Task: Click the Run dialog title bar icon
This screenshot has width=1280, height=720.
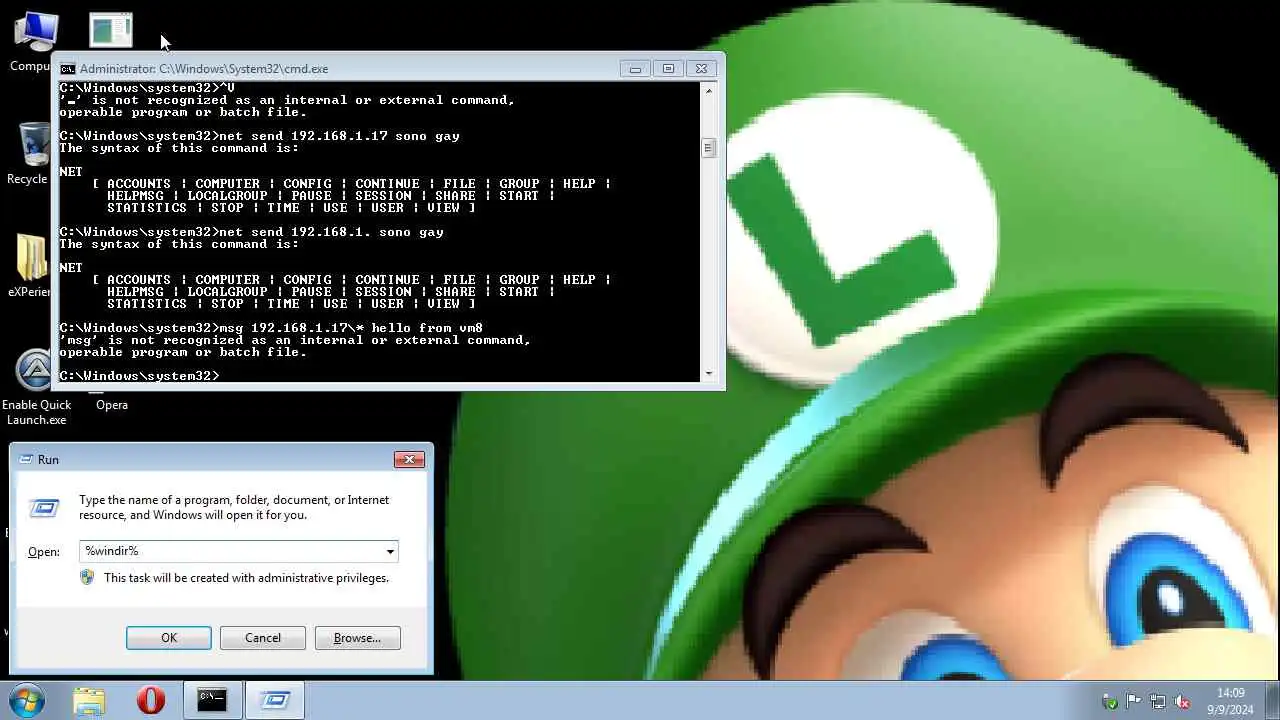Action: pos(26,459)
